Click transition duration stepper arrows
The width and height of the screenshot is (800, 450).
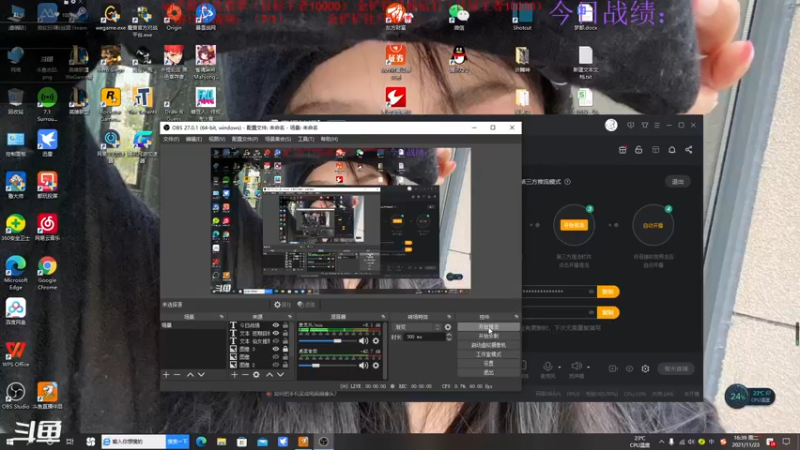(448, 337)
